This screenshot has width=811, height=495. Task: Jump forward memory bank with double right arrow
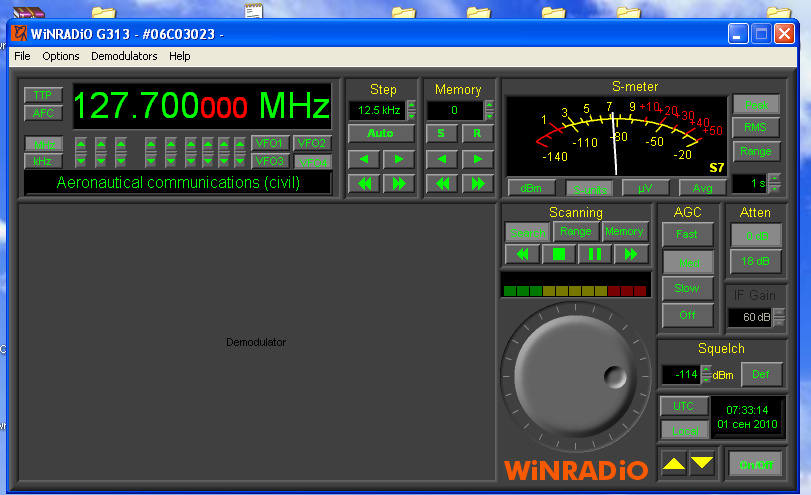(x=477, y=184)
